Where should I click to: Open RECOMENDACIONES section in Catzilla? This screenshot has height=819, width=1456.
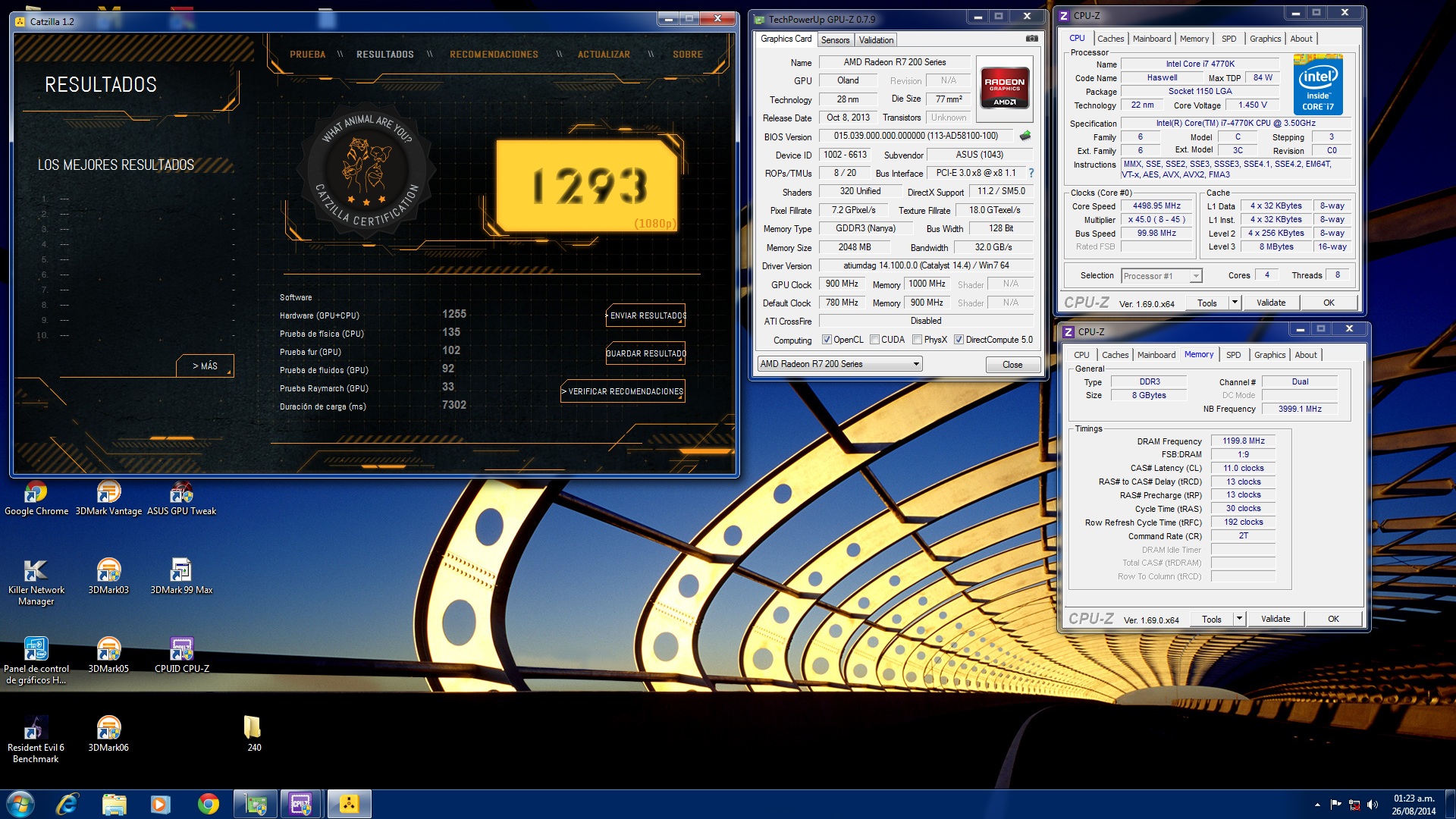point(494,55)
